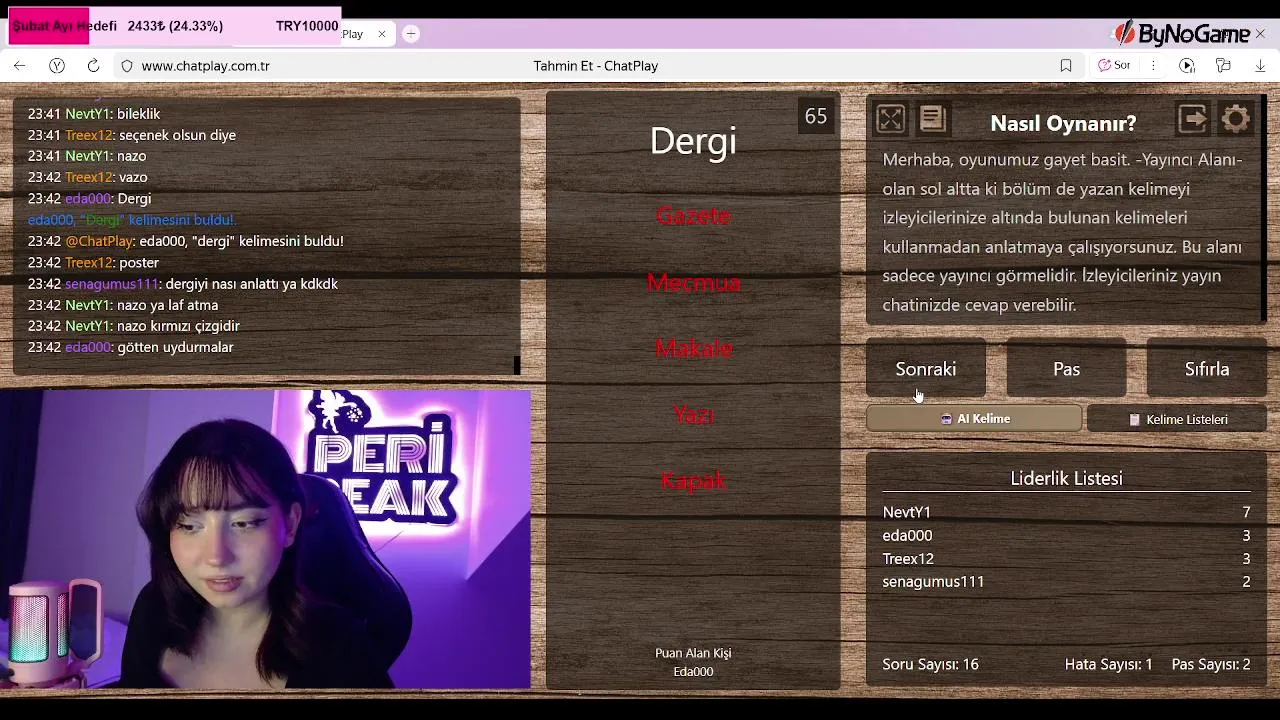Click the Pas button
This screenshot has height=720, width=1280.
[x=1066, y=369]
